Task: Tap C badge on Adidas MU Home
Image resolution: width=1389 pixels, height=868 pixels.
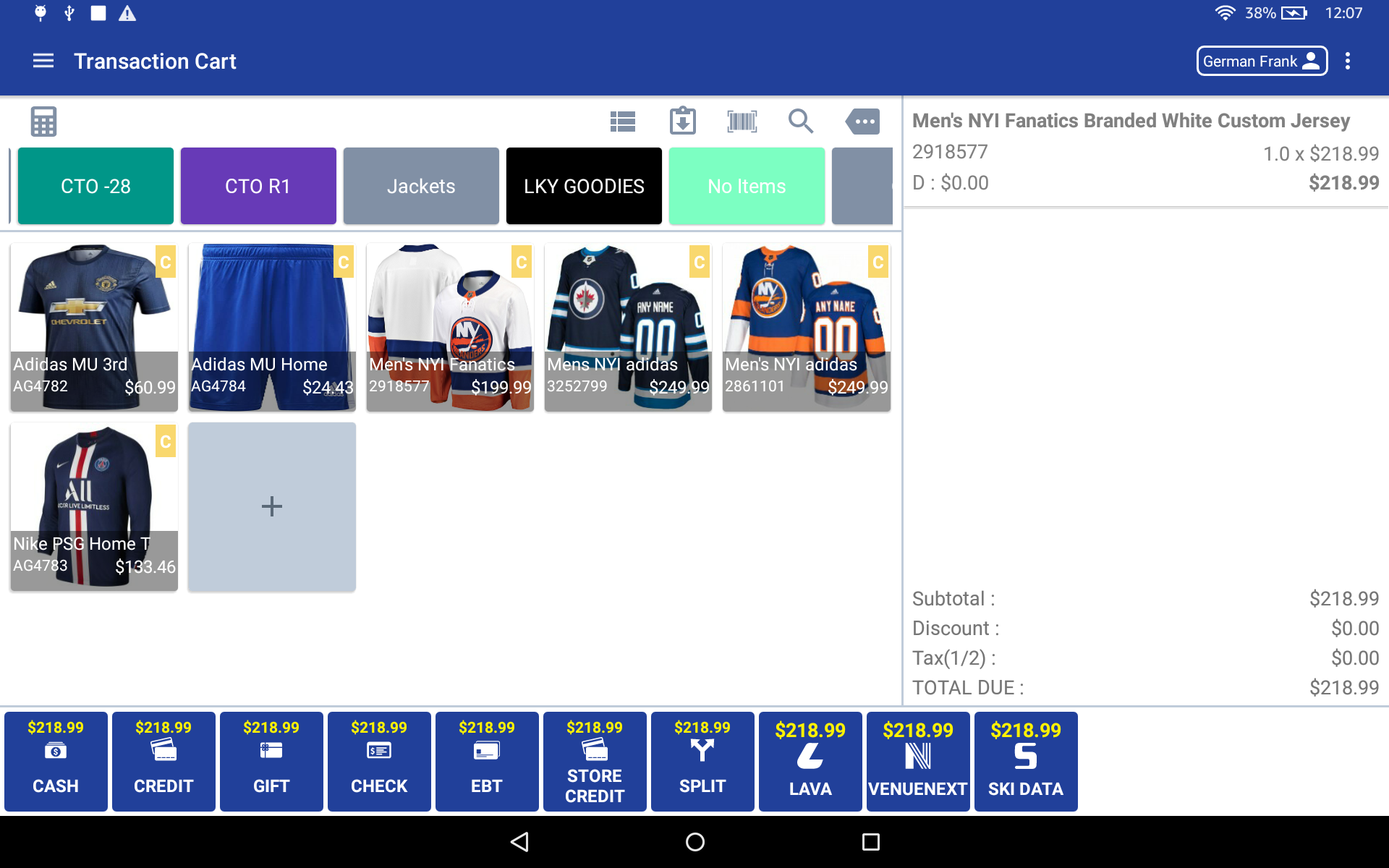Action: coord(344,262)
